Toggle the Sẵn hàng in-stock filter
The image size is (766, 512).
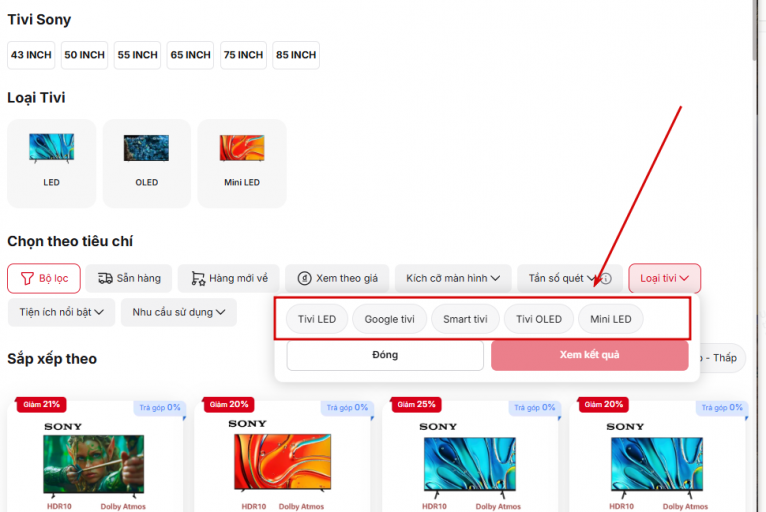tap(129, 278)
